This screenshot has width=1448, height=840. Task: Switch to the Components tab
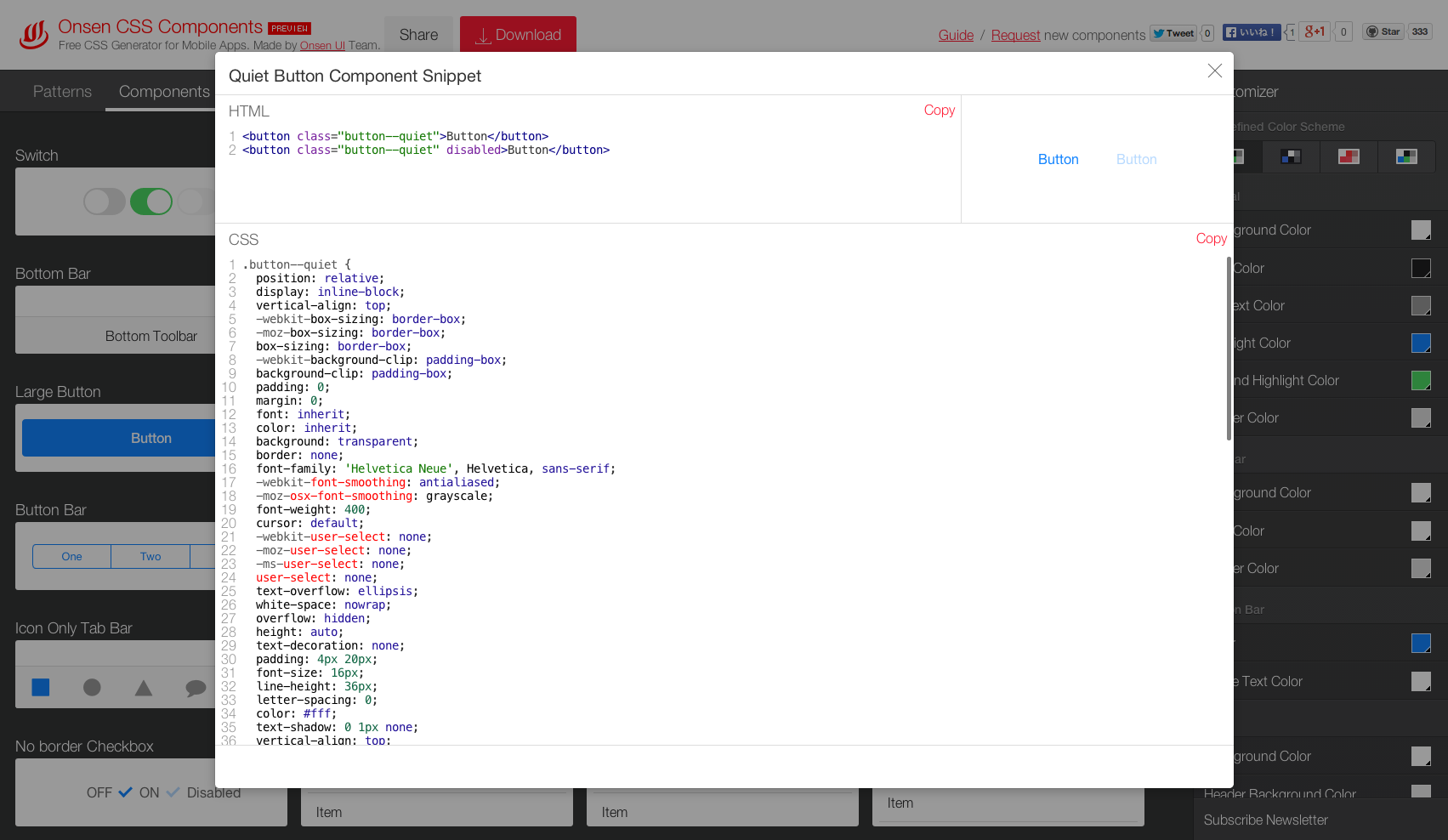coord(164,92)
